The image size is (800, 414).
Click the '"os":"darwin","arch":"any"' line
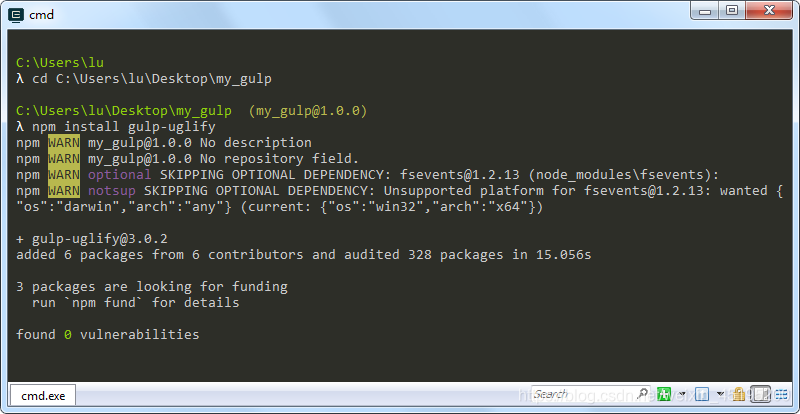280,207
